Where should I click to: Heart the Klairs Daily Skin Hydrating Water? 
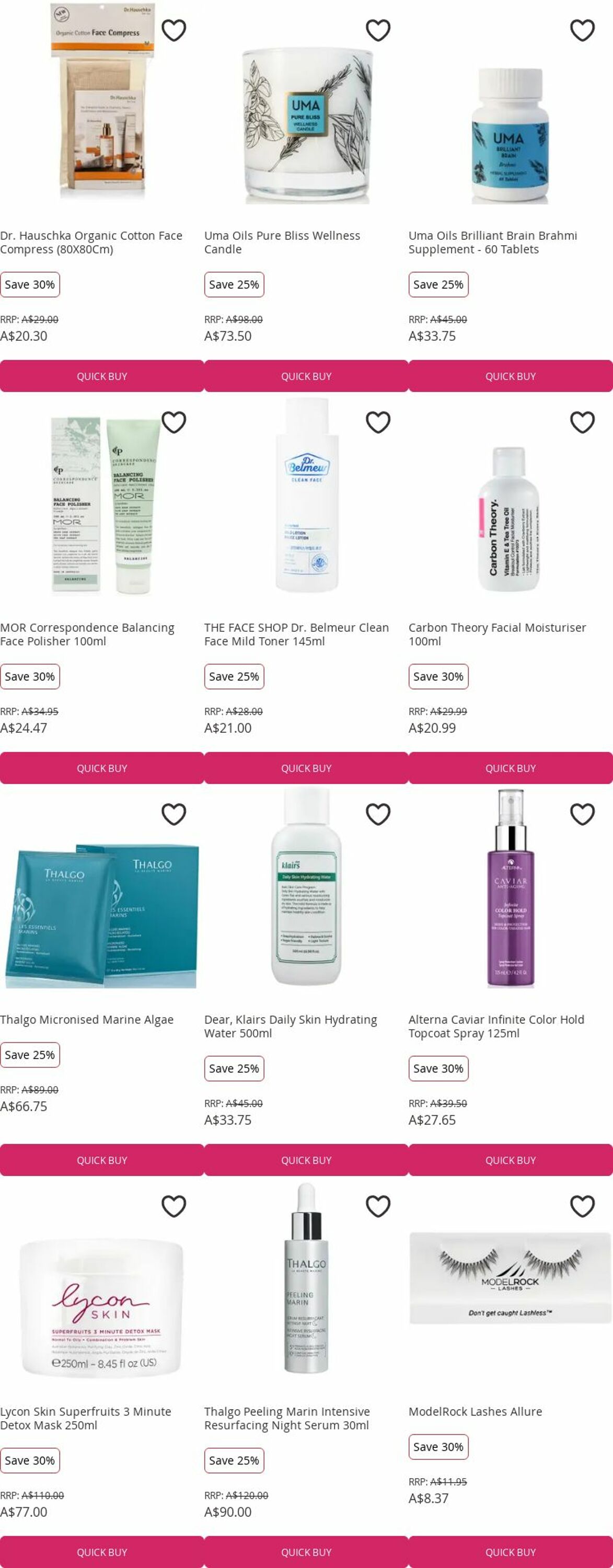pos(378,814)
